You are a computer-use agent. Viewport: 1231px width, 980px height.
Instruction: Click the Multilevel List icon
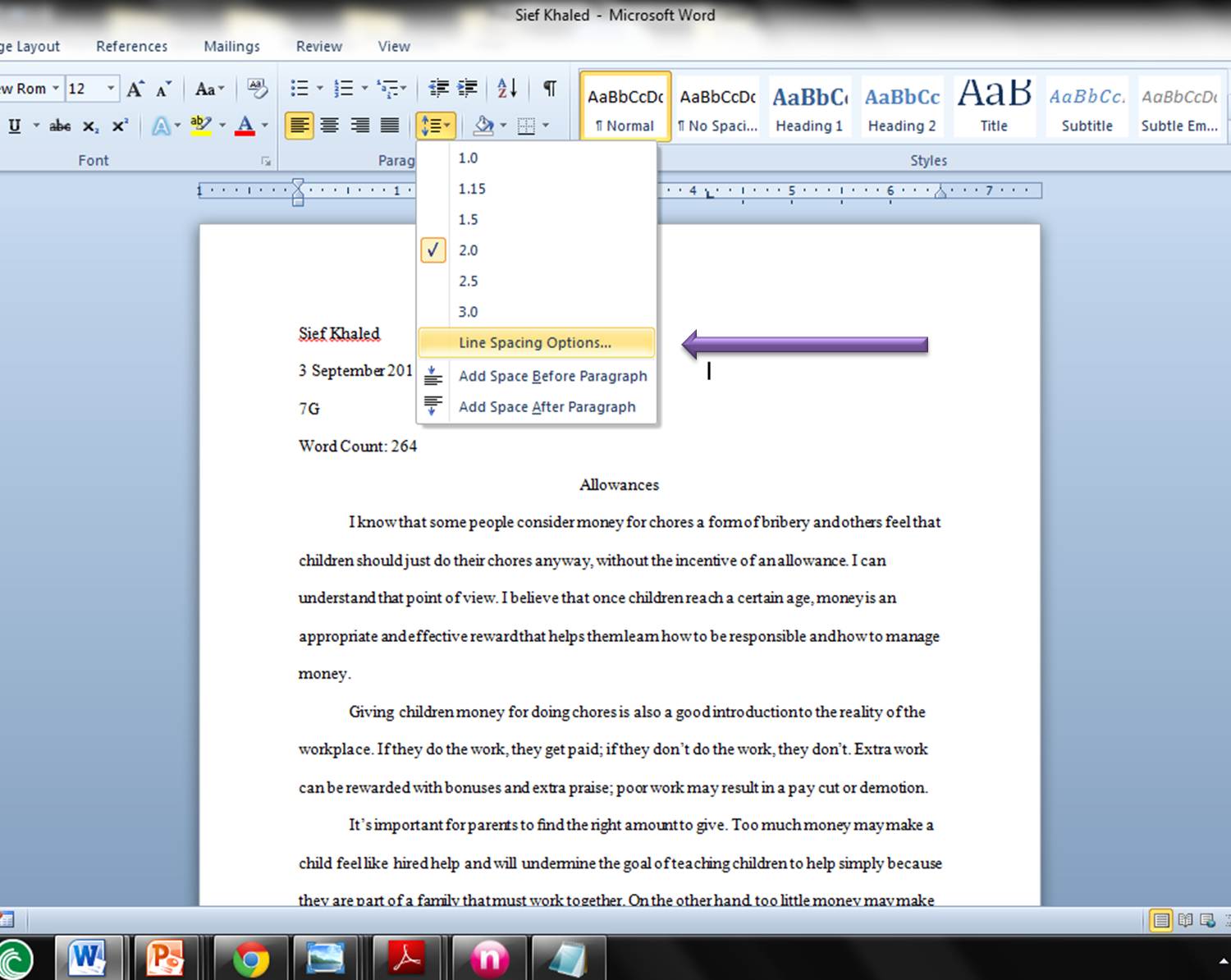388,89
